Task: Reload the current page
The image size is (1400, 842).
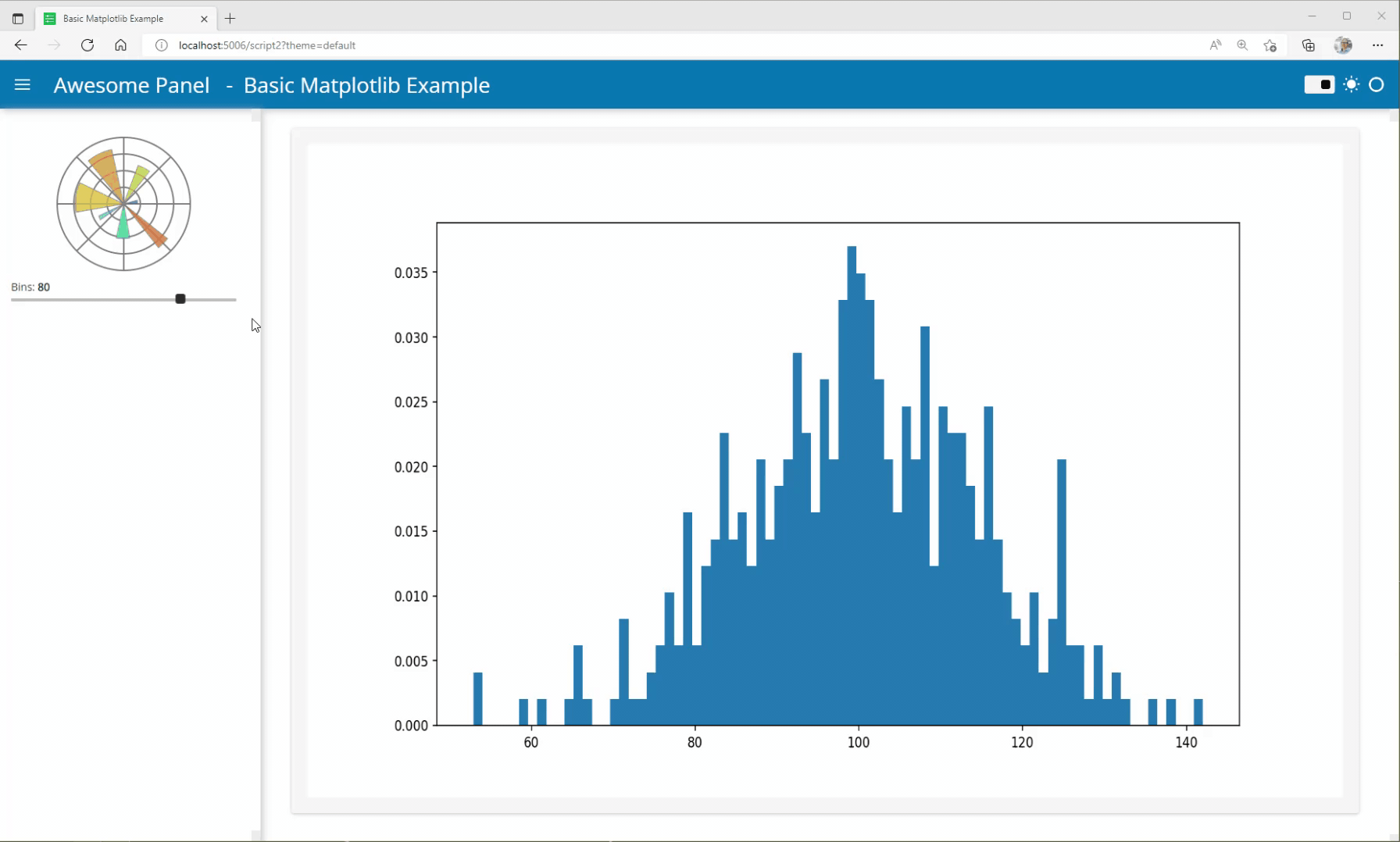Action: tap(87, 45)
